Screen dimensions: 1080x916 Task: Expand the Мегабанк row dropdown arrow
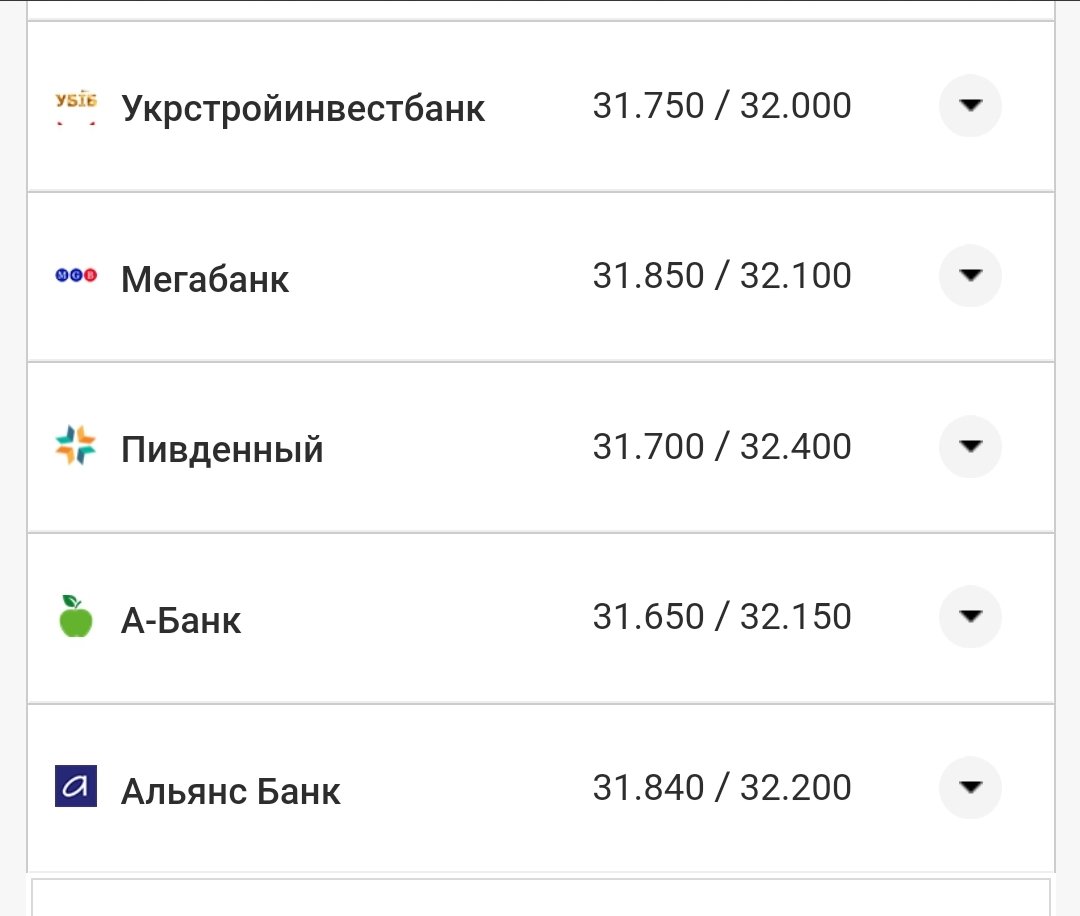(970, 276)
